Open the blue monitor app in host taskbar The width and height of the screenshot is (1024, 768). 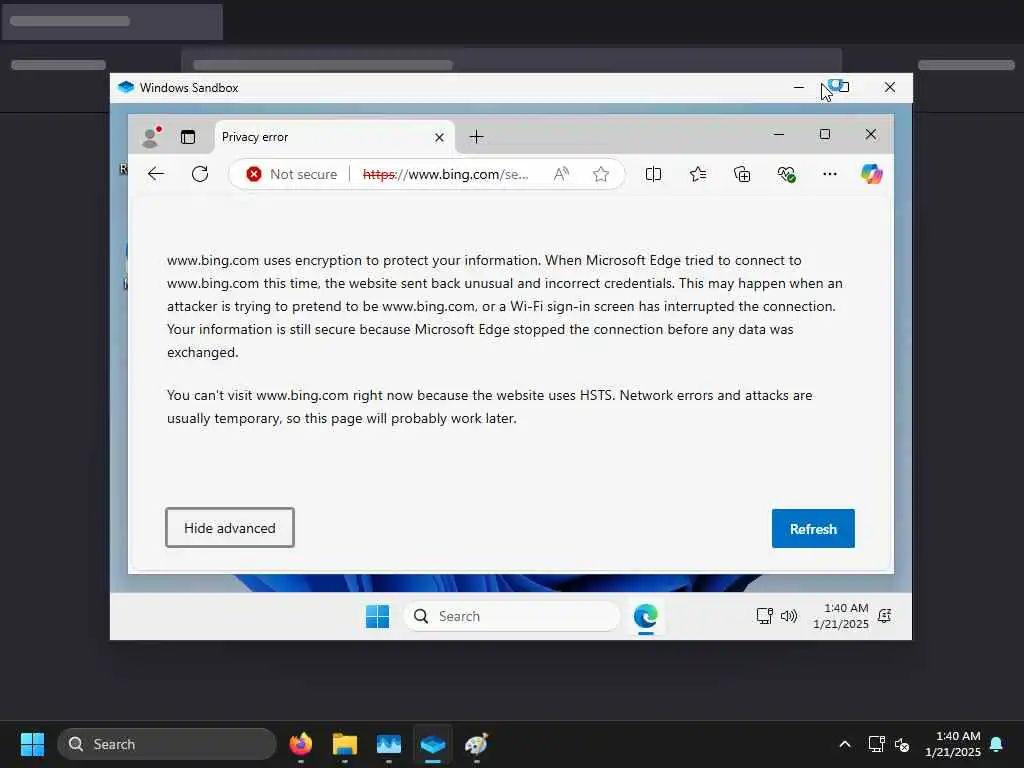click(389, 744)
